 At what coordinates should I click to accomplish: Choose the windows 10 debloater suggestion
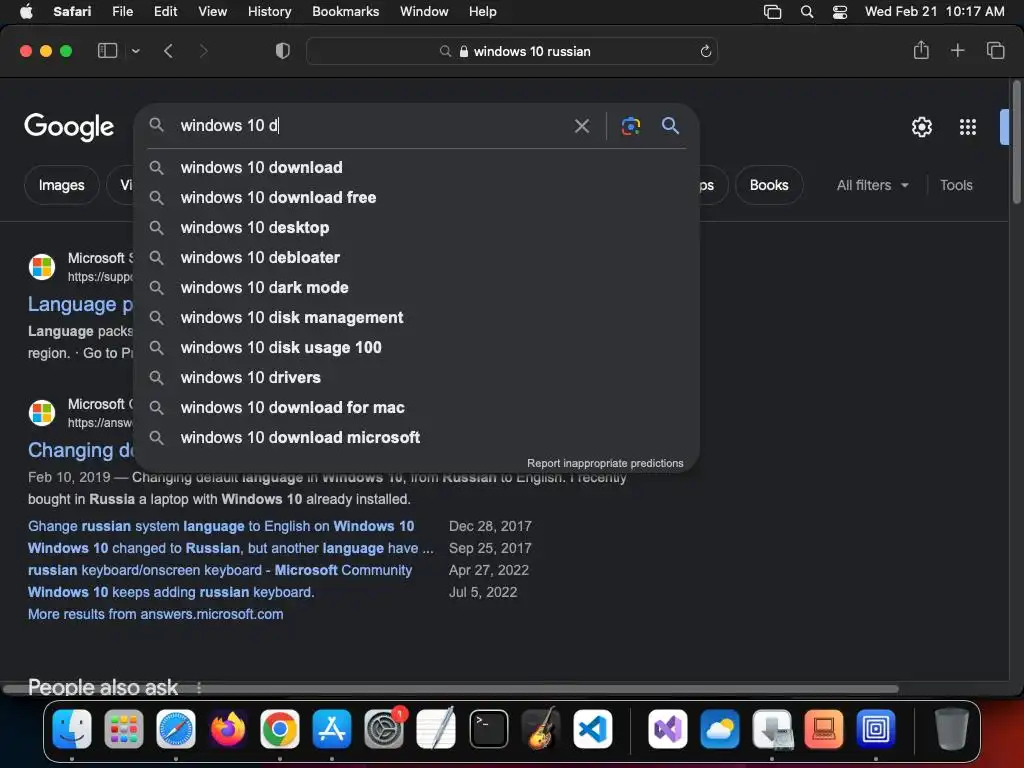[417, 257]
